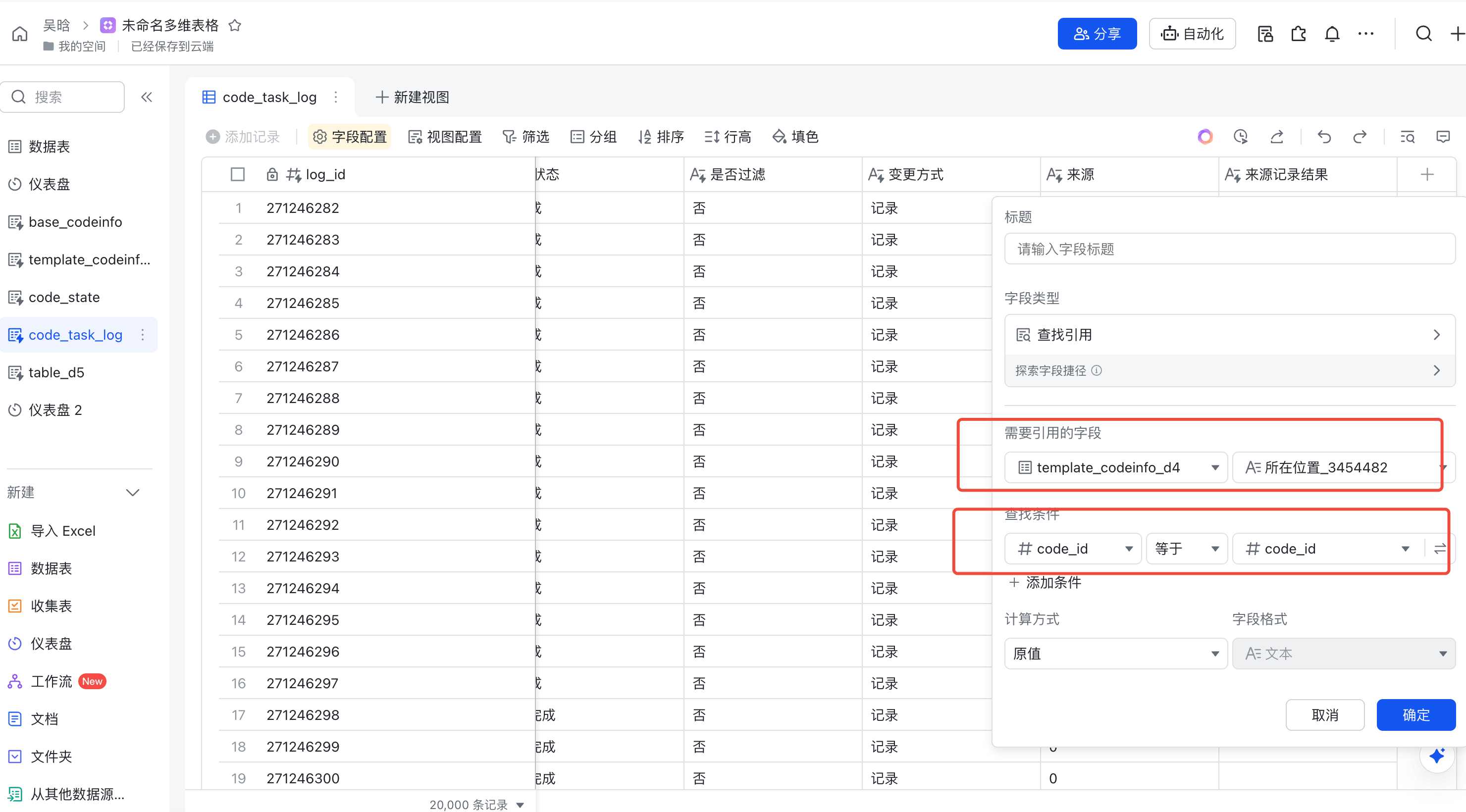1466x812 pixels.
Task: Open the 等于 operator dropdown
Action: click(1186, 549)
